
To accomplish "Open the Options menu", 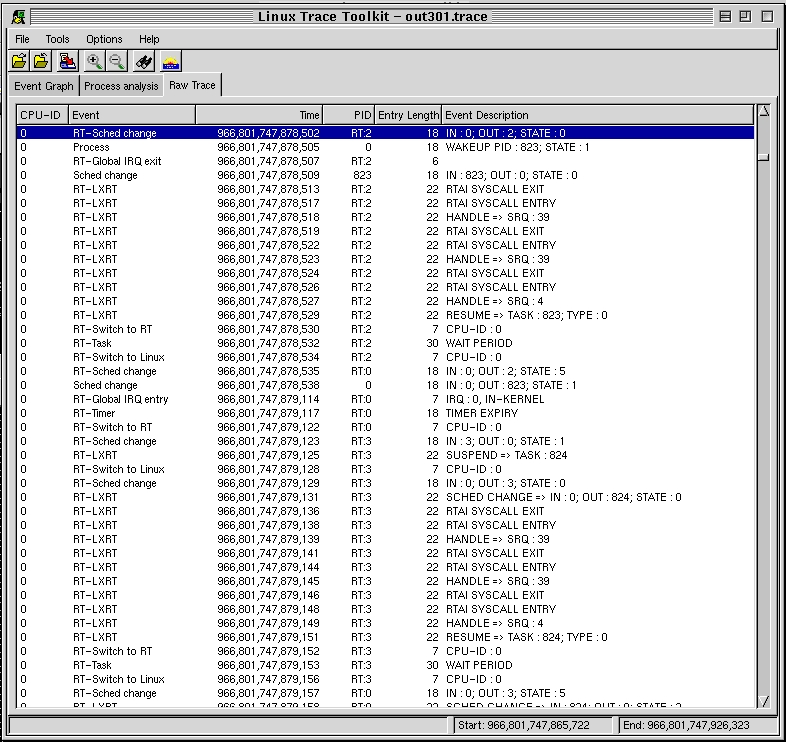I will click(104, 39).
